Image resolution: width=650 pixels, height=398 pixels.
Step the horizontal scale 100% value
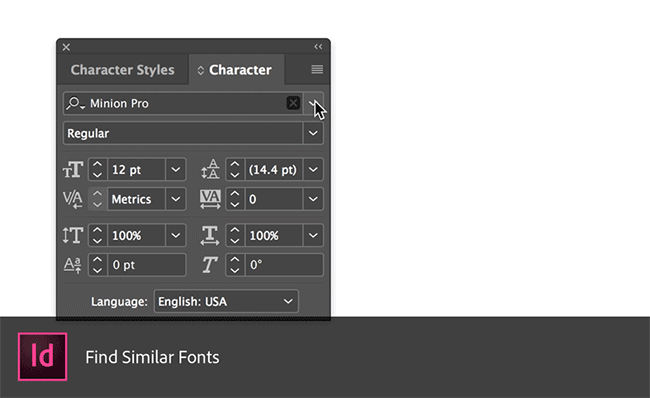[235, 235]
